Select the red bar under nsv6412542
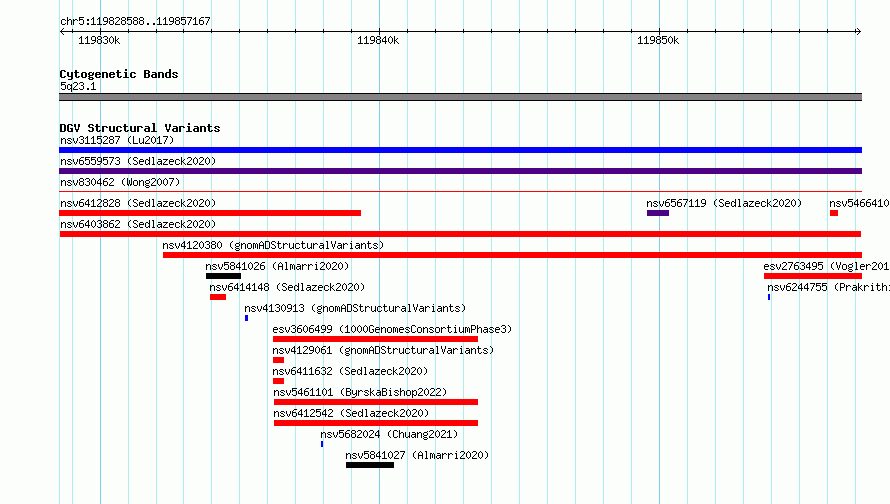Screen dimensions: 890x504 (x=376, y=423)
